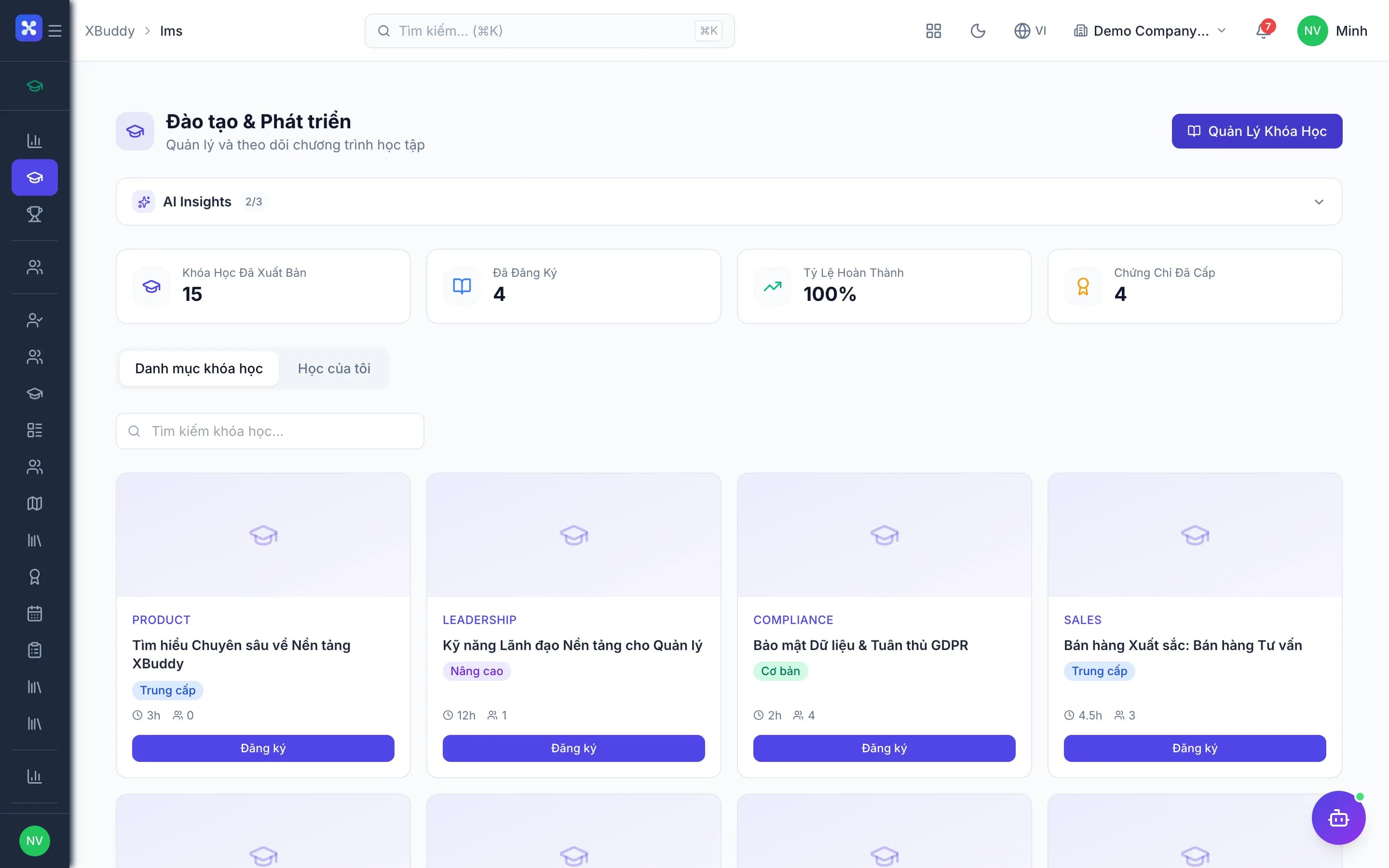Open the award ribbon sidebar icon
1389x868 pixels.
pos(34,577)
